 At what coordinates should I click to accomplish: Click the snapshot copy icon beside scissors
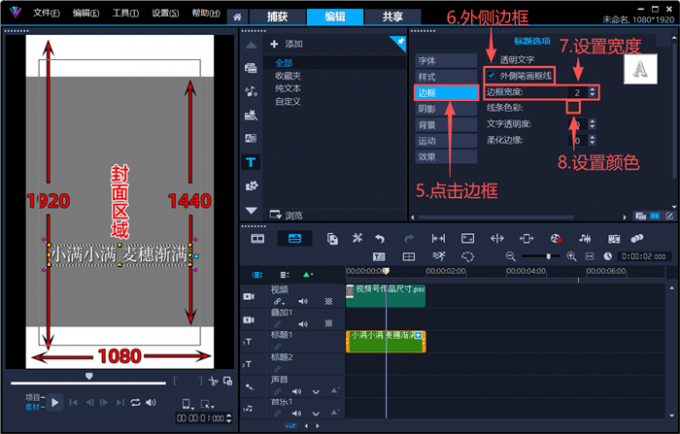(x=228, y=381)
